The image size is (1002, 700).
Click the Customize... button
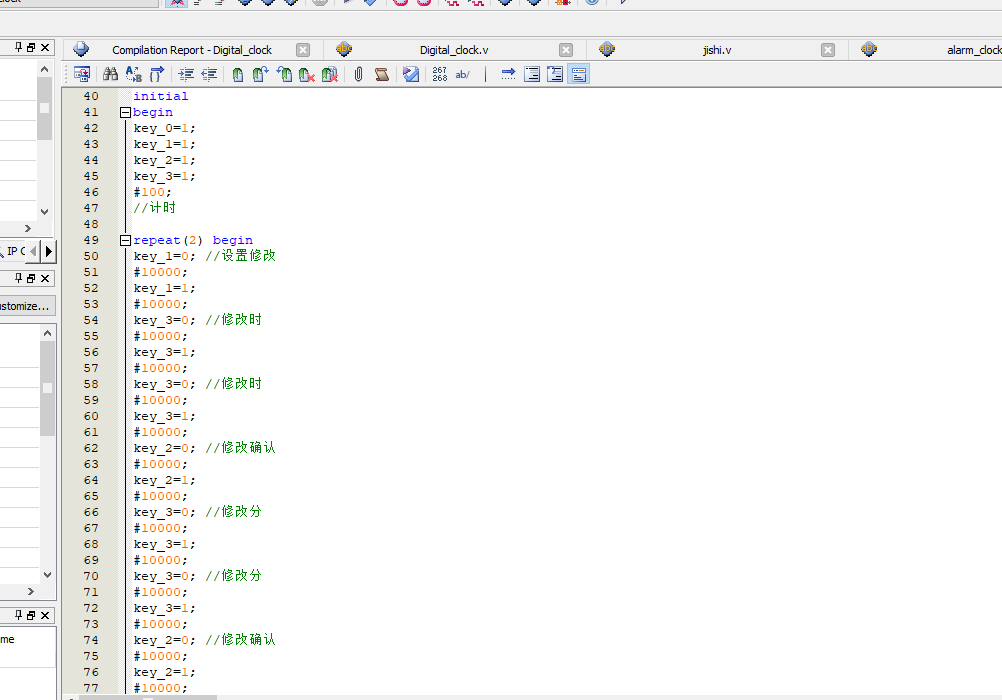click(x=26, y=306)
